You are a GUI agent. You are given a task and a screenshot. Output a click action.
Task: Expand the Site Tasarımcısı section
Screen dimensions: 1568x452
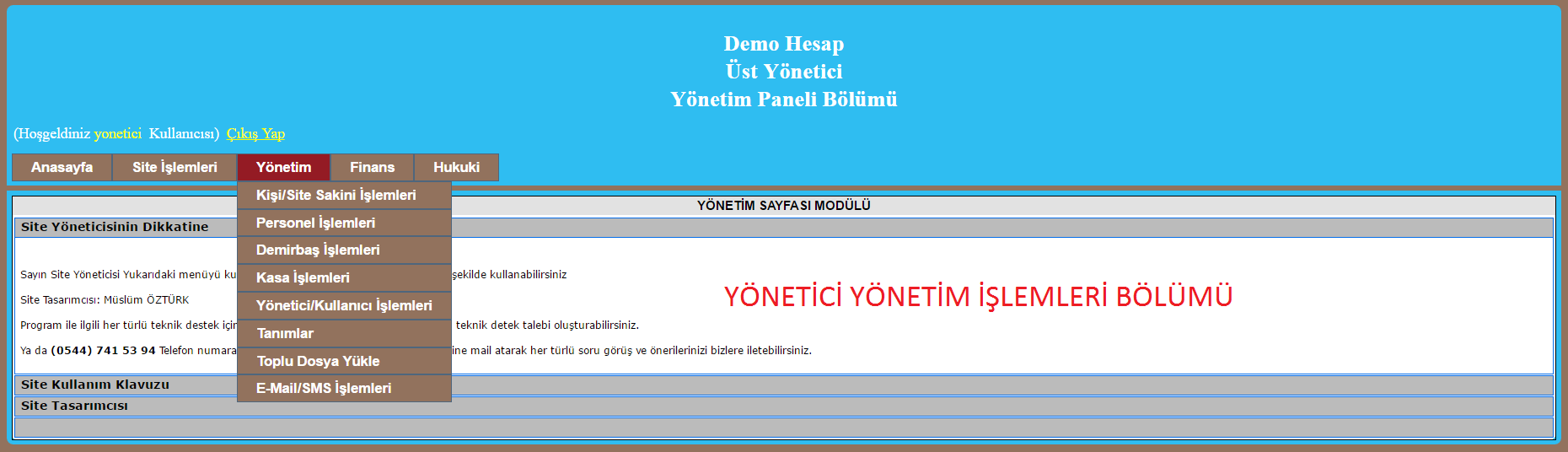[x=74, y=406]
